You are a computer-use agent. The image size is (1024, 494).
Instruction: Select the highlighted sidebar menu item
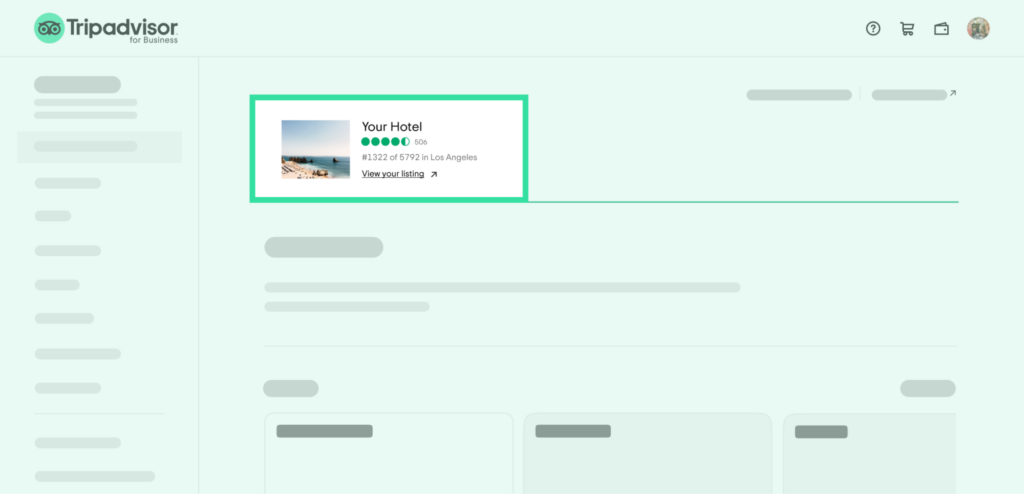(x=99, y=146)
